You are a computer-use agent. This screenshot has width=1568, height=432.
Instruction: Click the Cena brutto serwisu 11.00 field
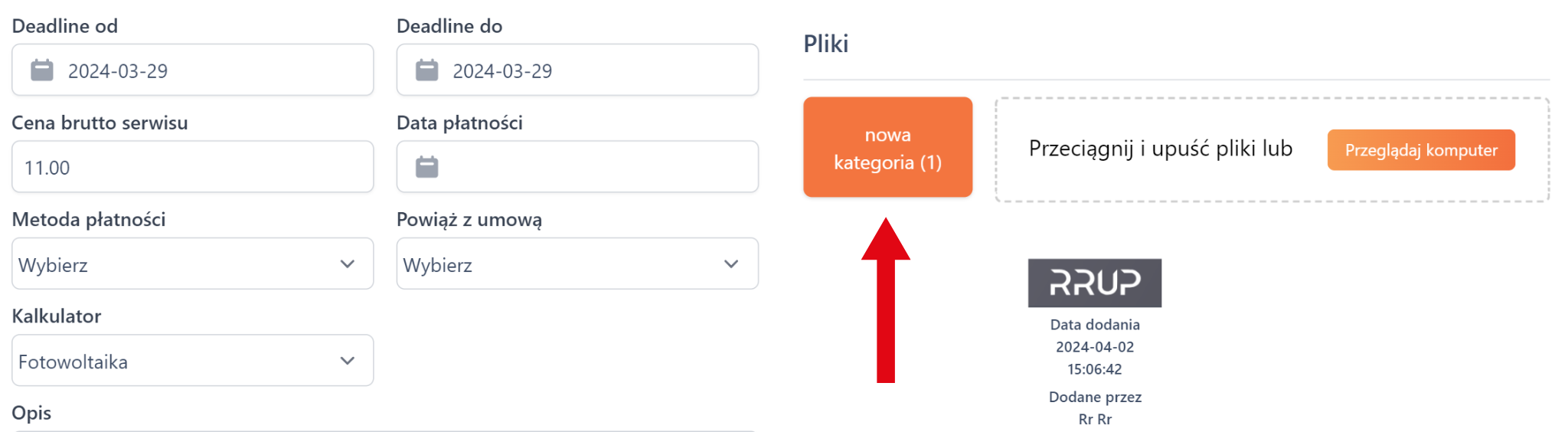192,167
